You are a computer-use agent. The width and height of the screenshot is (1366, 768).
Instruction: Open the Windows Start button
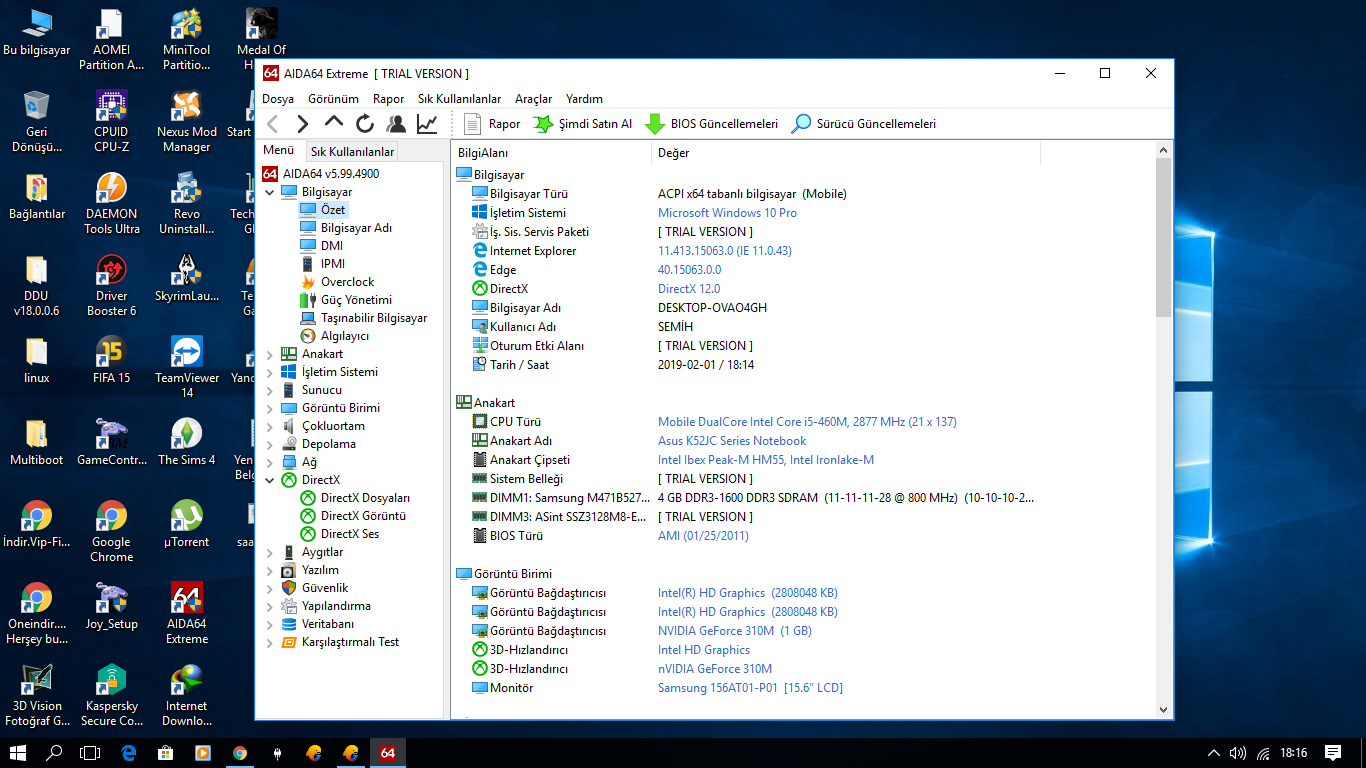click(x=17, y=753)
